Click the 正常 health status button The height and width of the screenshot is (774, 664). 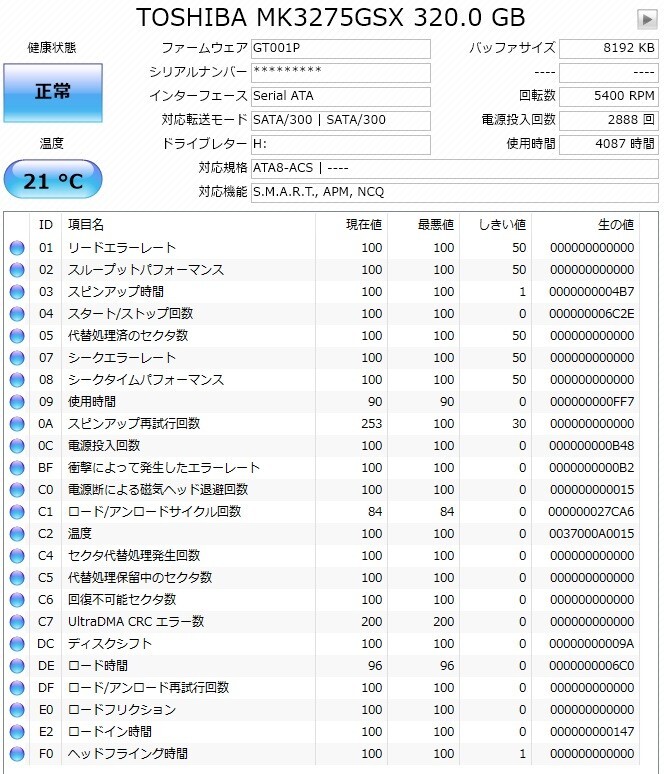(x=53, y=92)
